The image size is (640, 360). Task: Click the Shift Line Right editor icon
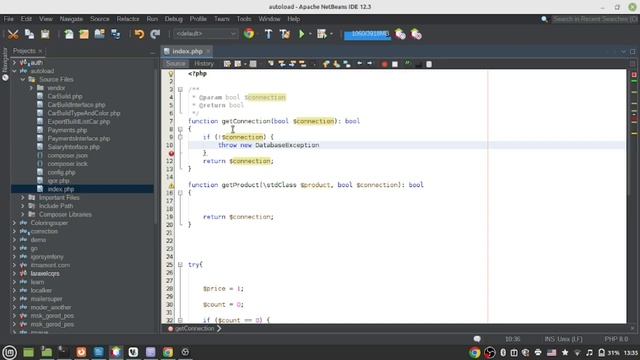[x=370, y=64]
